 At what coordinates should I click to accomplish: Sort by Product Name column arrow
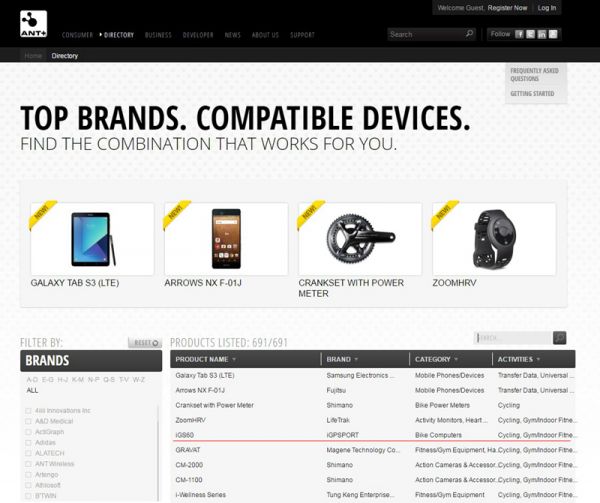pyautogui.click(x=234, y=360)
